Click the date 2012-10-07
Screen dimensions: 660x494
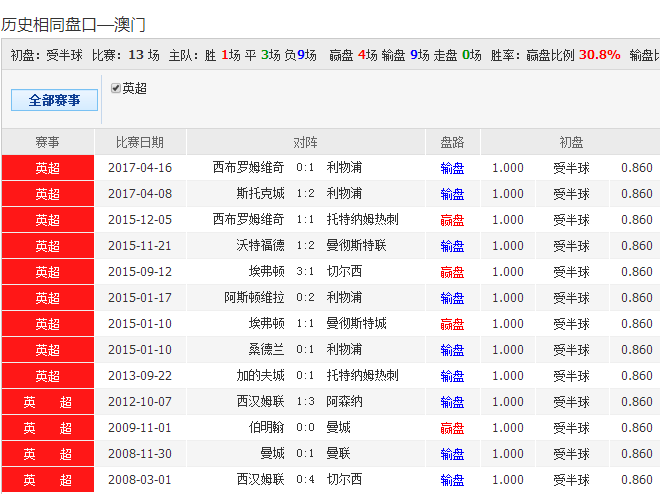click(x=140, y=402)
